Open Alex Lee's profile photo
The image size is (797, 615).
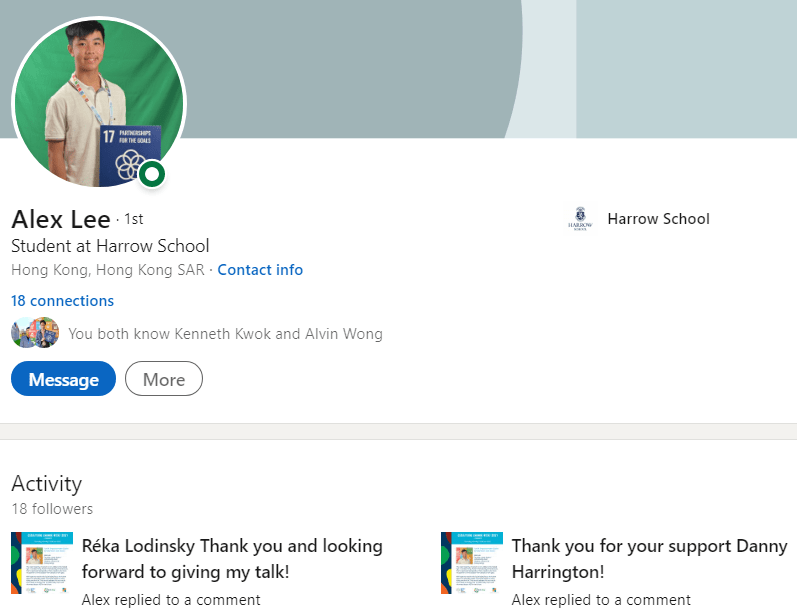coord(98,102)
